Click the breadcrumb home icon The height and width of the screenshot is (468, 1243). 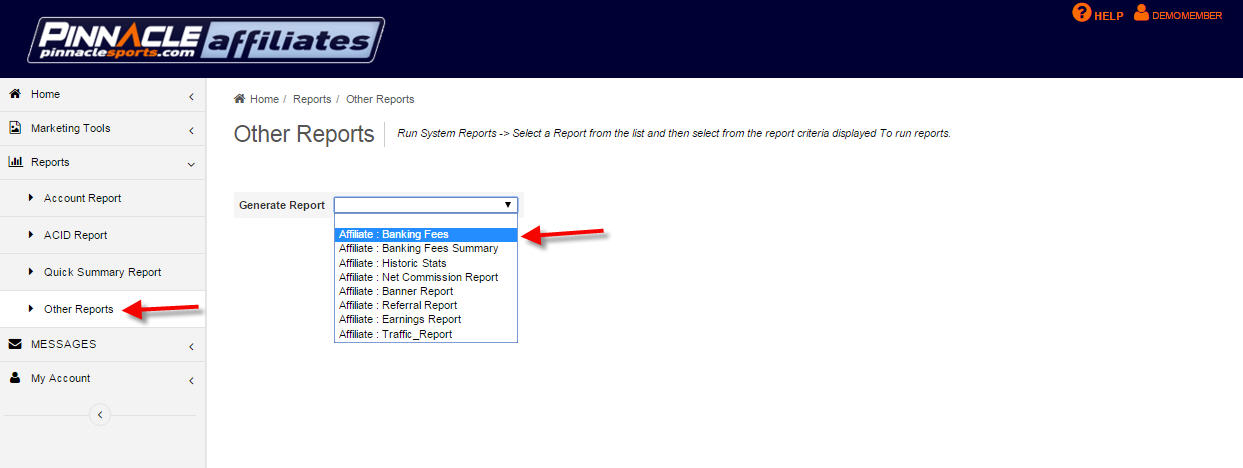[239, 99]
